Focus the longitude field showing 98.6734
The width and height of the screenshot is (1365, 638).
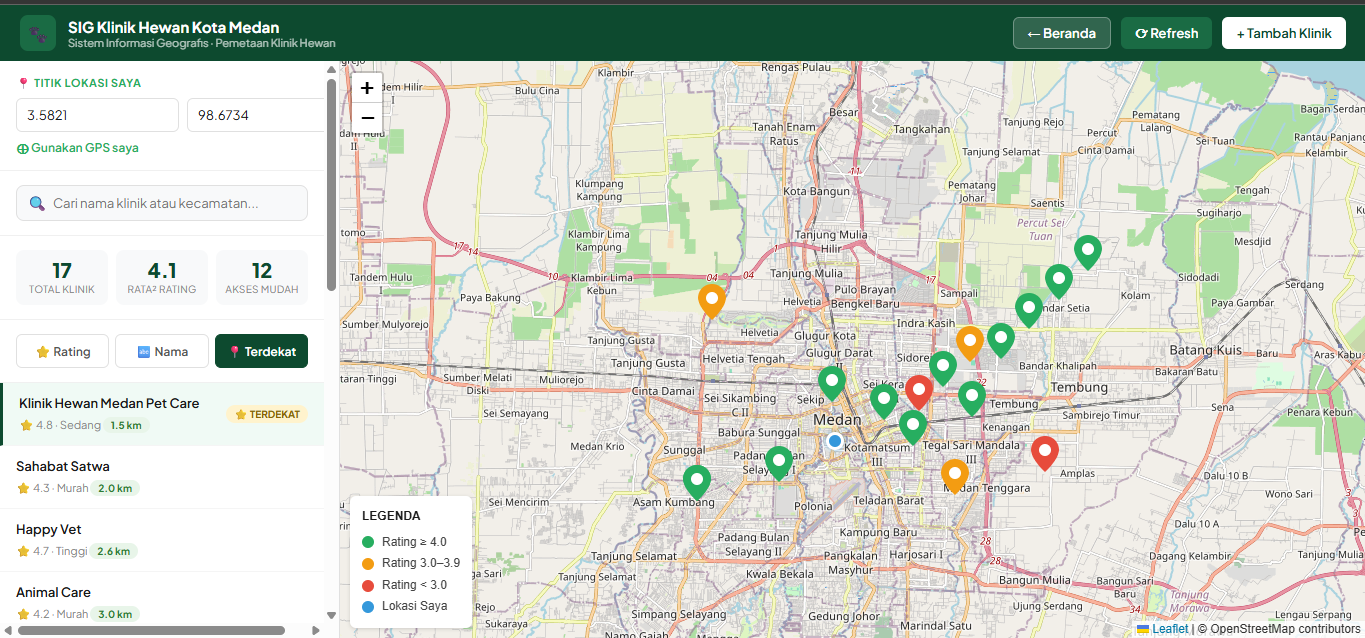tap(256, 115)
